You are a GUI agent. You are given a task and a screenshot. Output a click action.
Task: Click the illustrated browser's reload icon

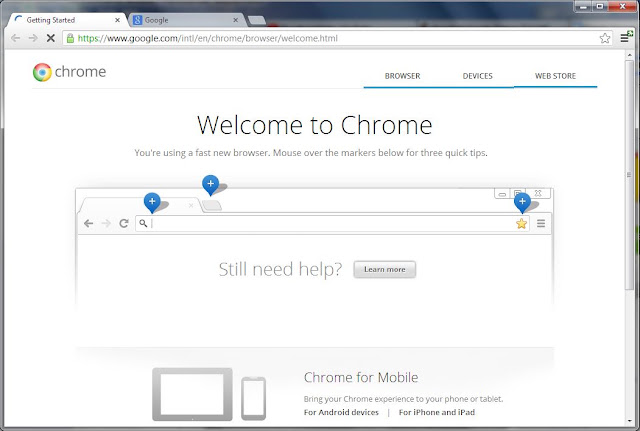[124, 223]
